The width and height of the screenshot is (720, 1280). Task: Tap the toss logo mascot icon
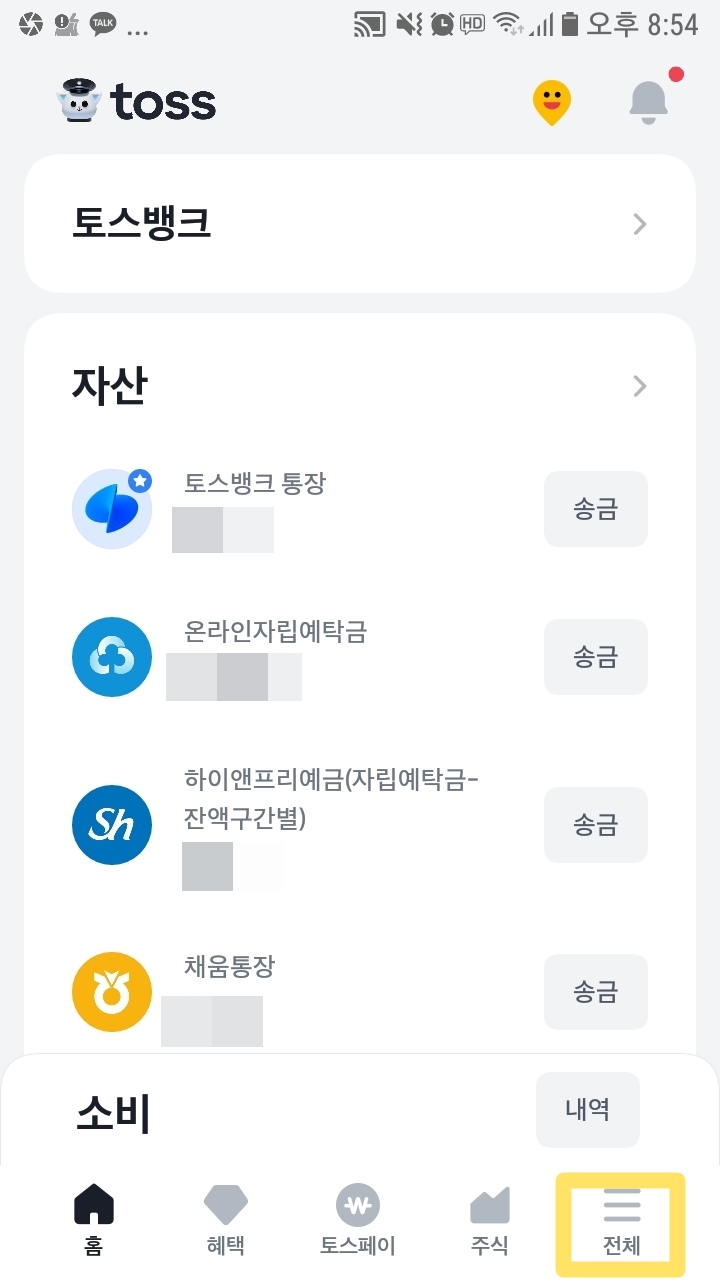81,102
